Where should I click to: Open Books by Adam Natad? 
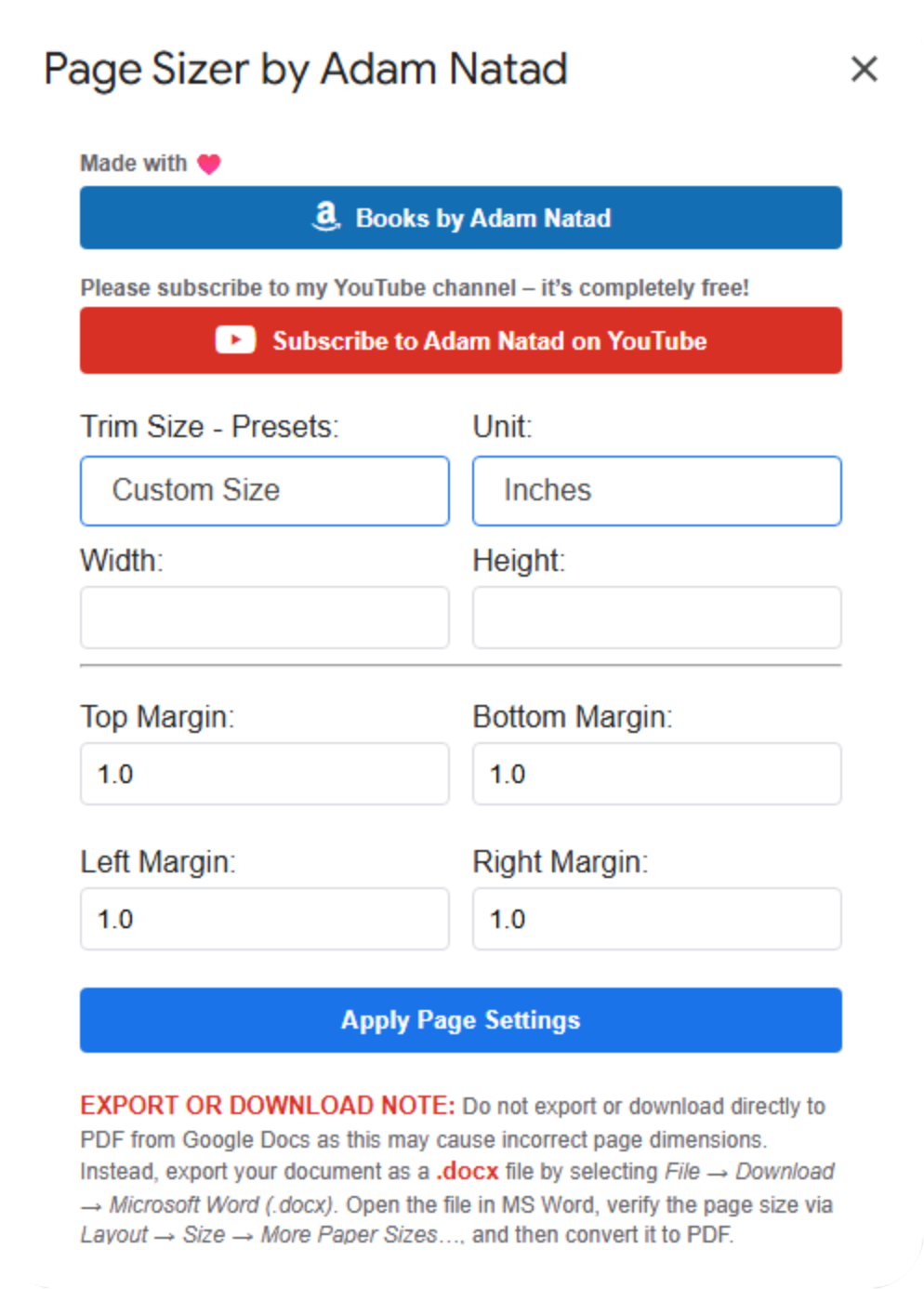click(x=461, y=218)
